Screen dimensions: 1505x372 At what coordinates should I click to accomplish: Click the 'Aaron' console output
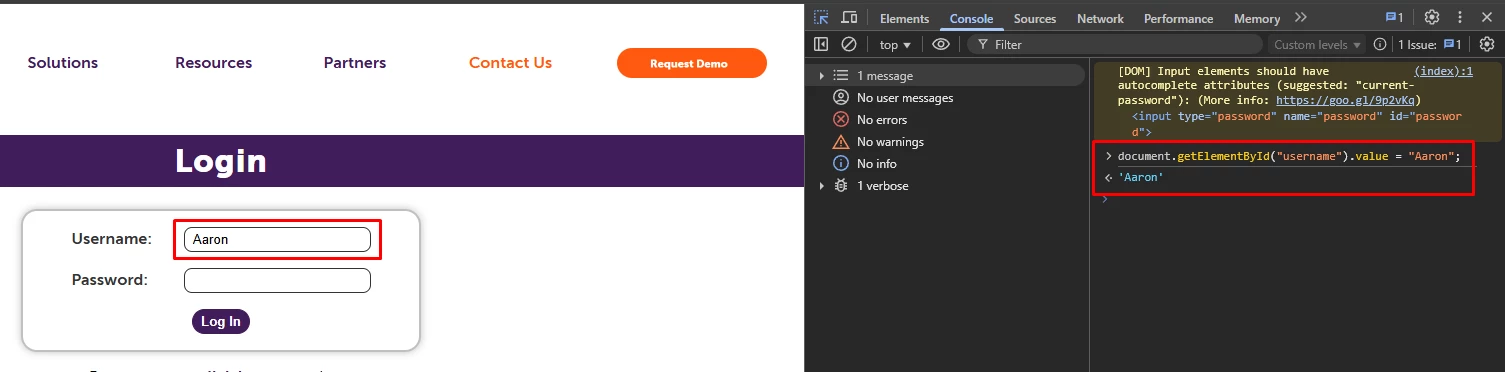[x=1141, y=177]
